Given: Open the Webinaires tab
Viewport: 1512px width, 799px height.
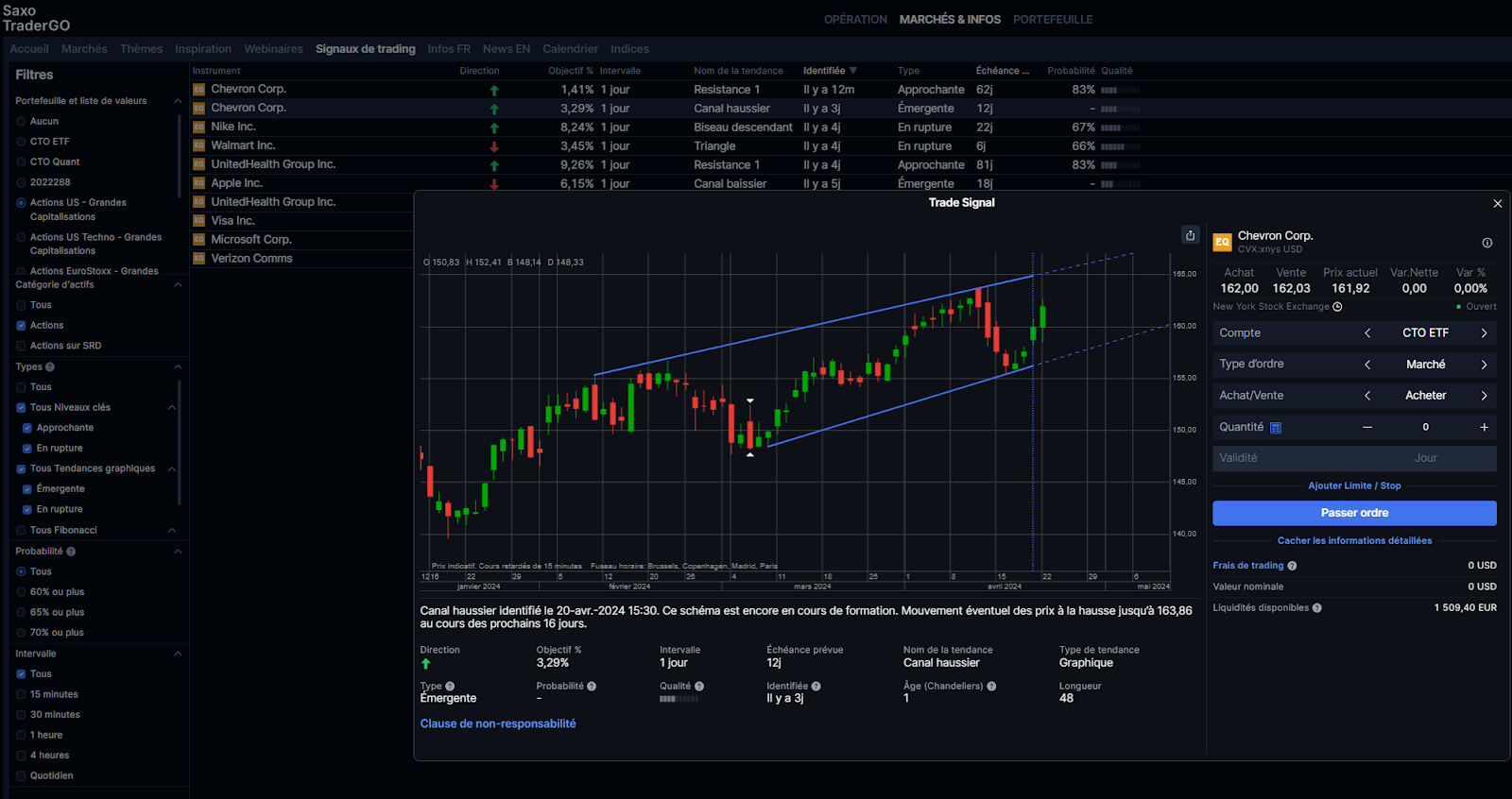Looking at the screenshot, I should click(x=273, y=49).
